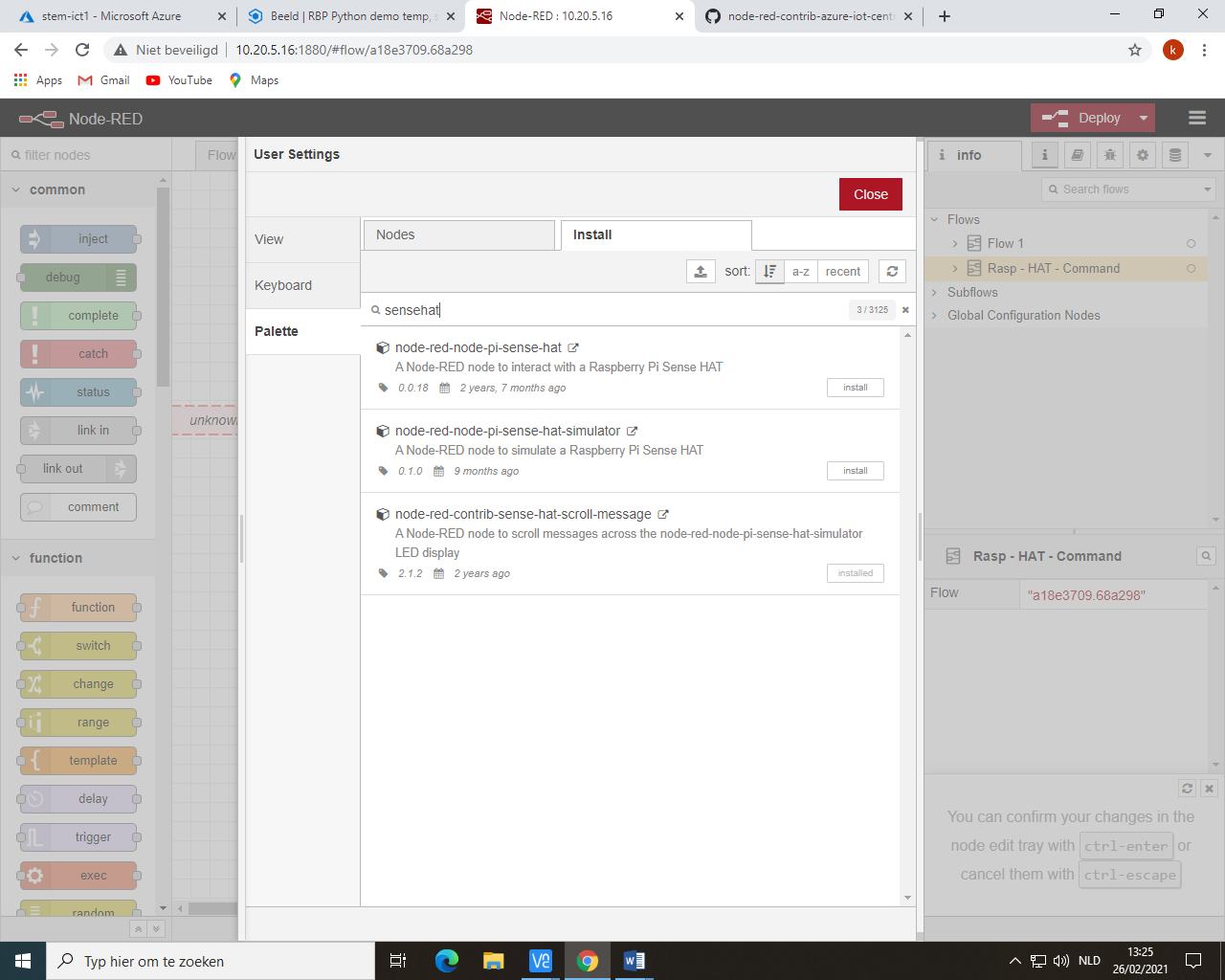Select the Palette settings section
This screenshot has height=980, width=1225.
[303, 332]
